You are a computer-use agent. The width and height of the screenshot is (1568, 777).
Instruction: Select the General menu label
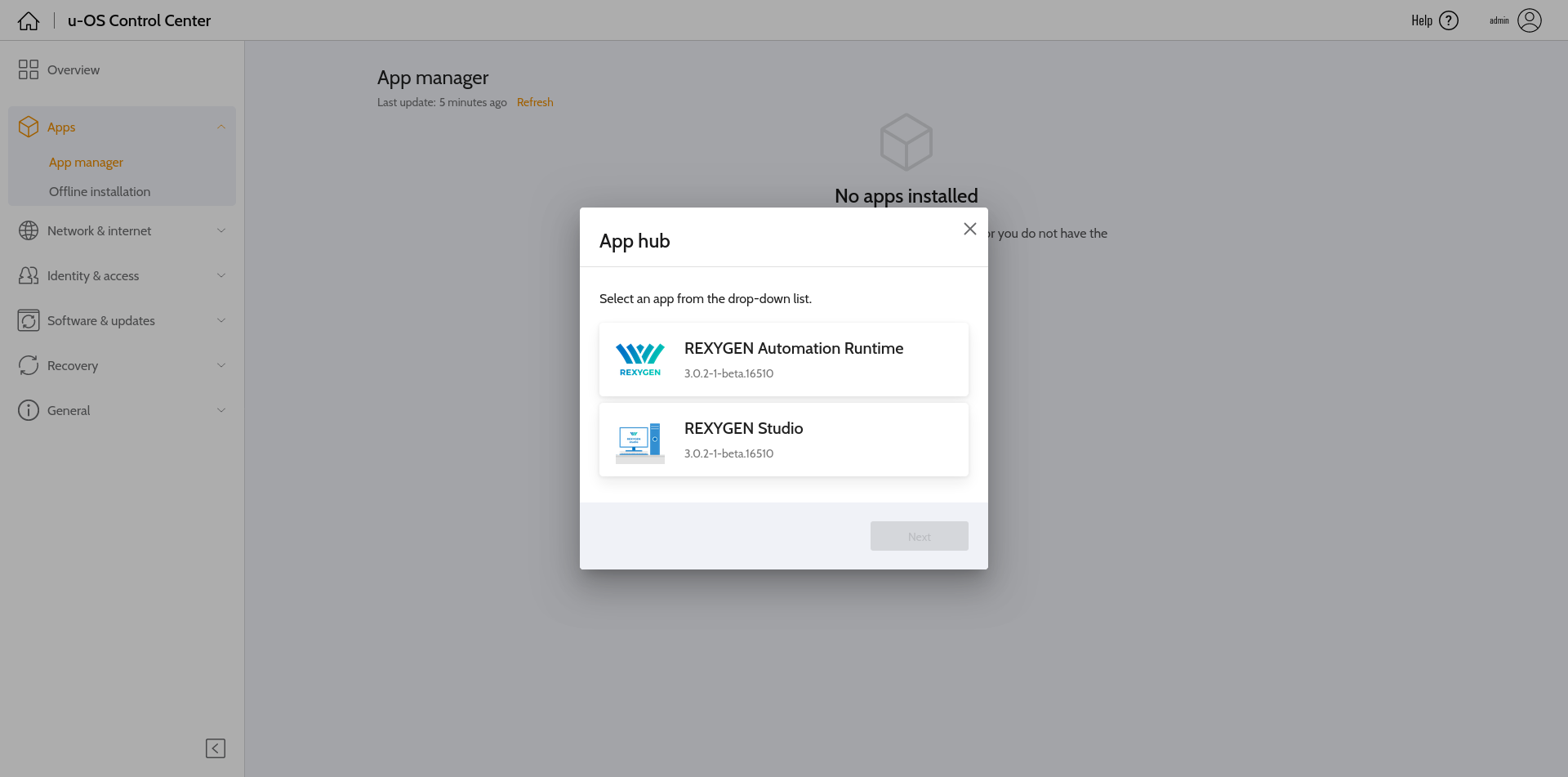point(69,411)
